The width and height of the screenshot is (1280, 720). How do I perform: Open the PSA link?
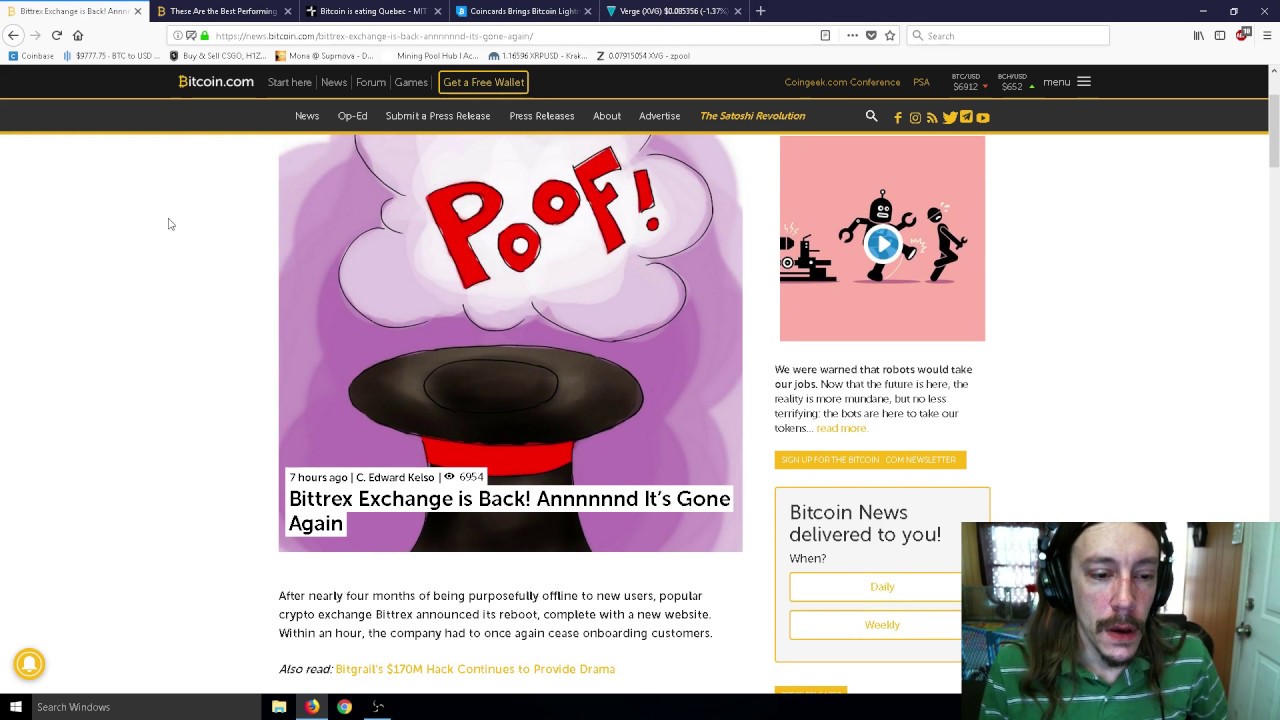(x=921, y=82)
